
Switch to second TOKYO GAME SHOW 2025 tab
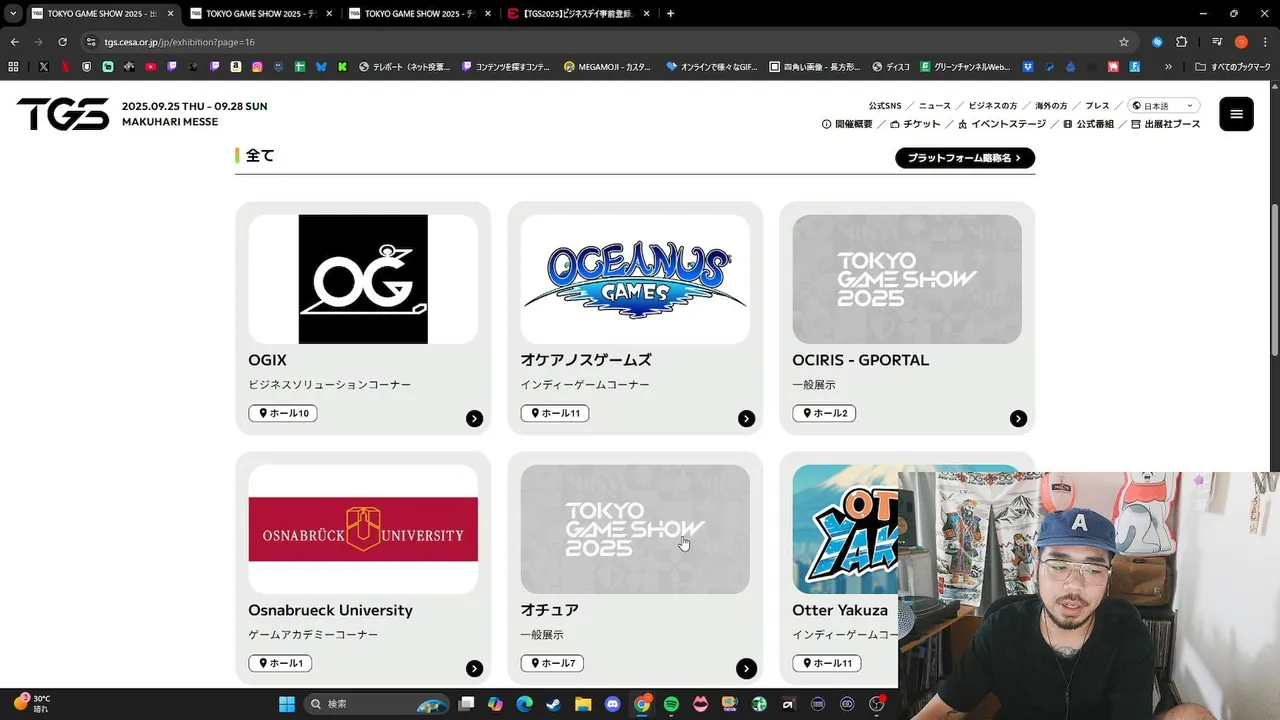(260, 14)
